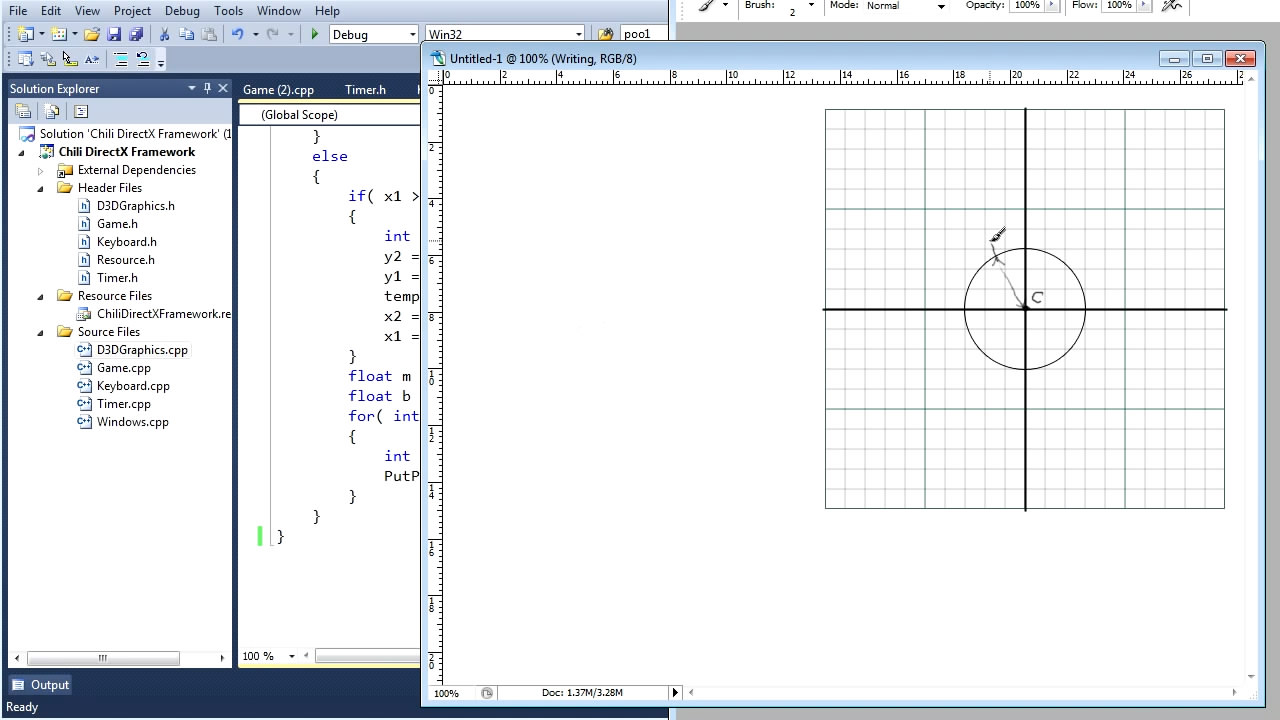Screen dimensions: 1280x720
Task: Open the Global Scope dropdown in the editor
Action: click(x=330, y=114)
